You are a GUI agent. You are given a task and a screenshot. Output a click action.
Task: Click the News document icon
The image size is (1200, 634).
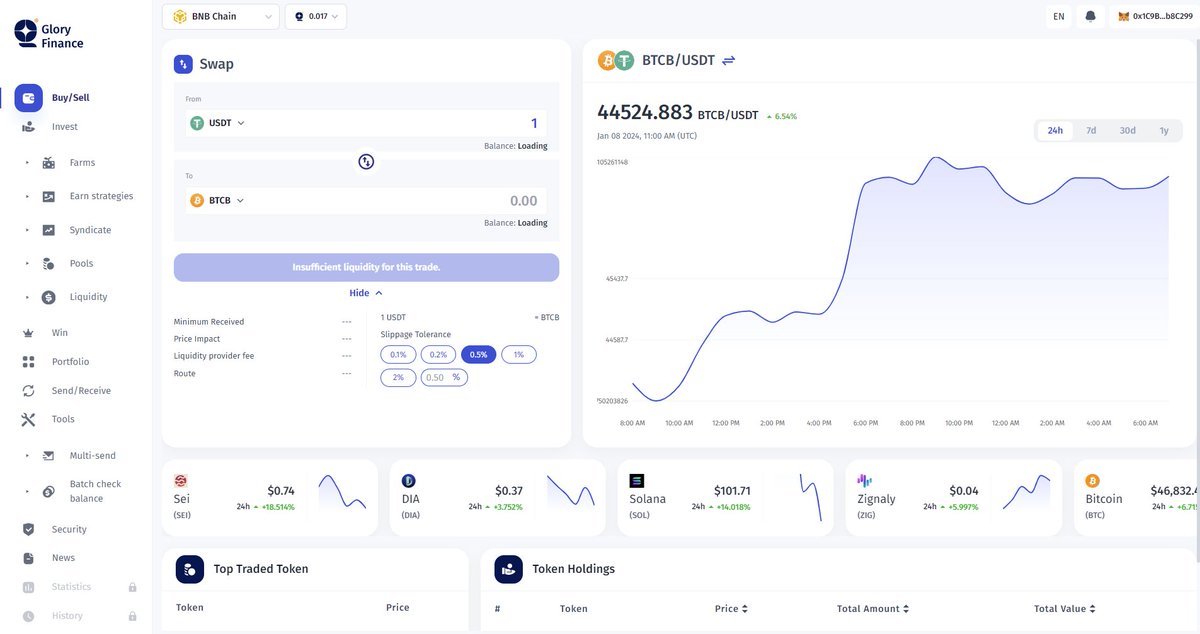28,558
